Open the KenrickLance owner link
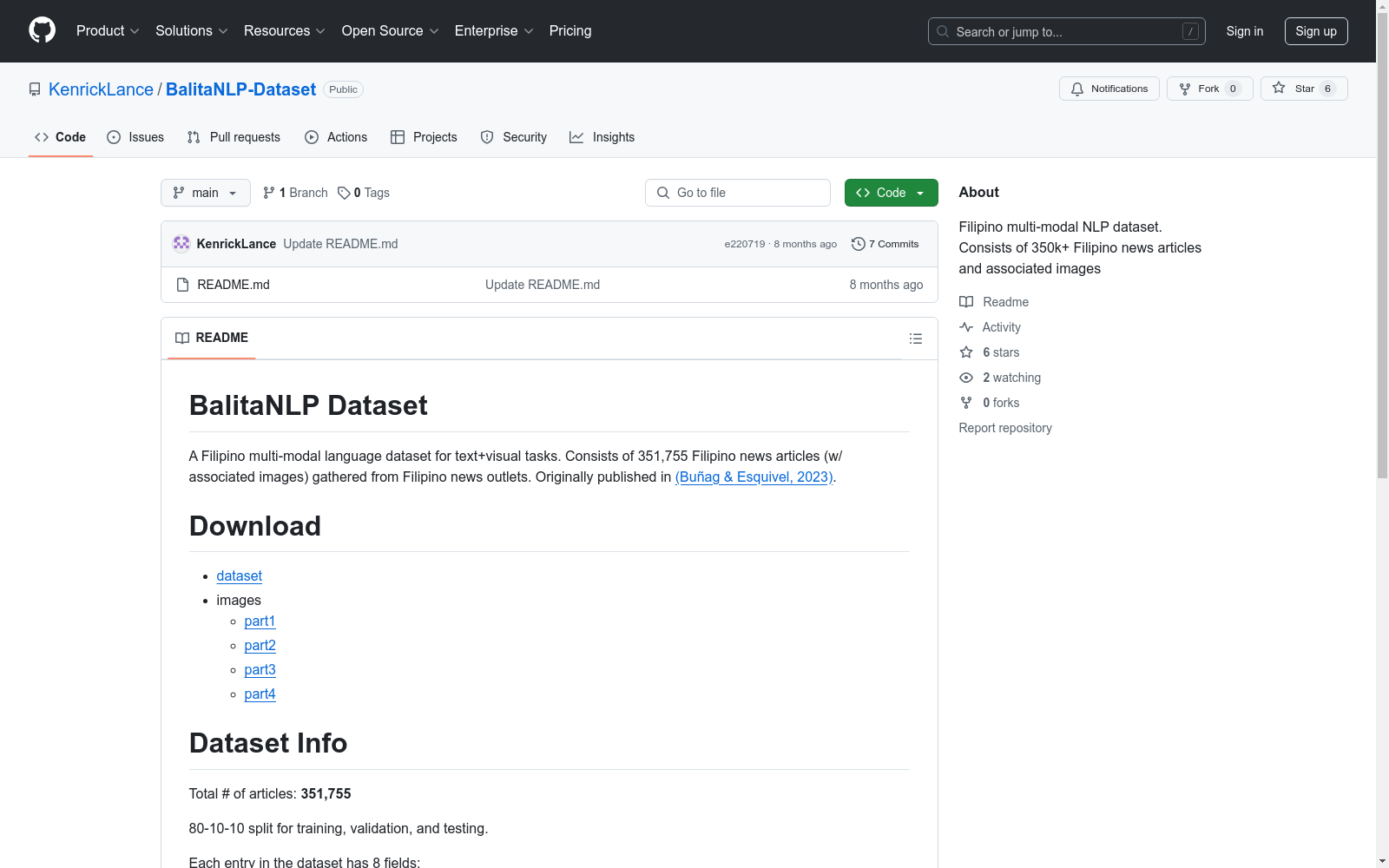This screenshot has height=868, width=1389. [101, 89]
